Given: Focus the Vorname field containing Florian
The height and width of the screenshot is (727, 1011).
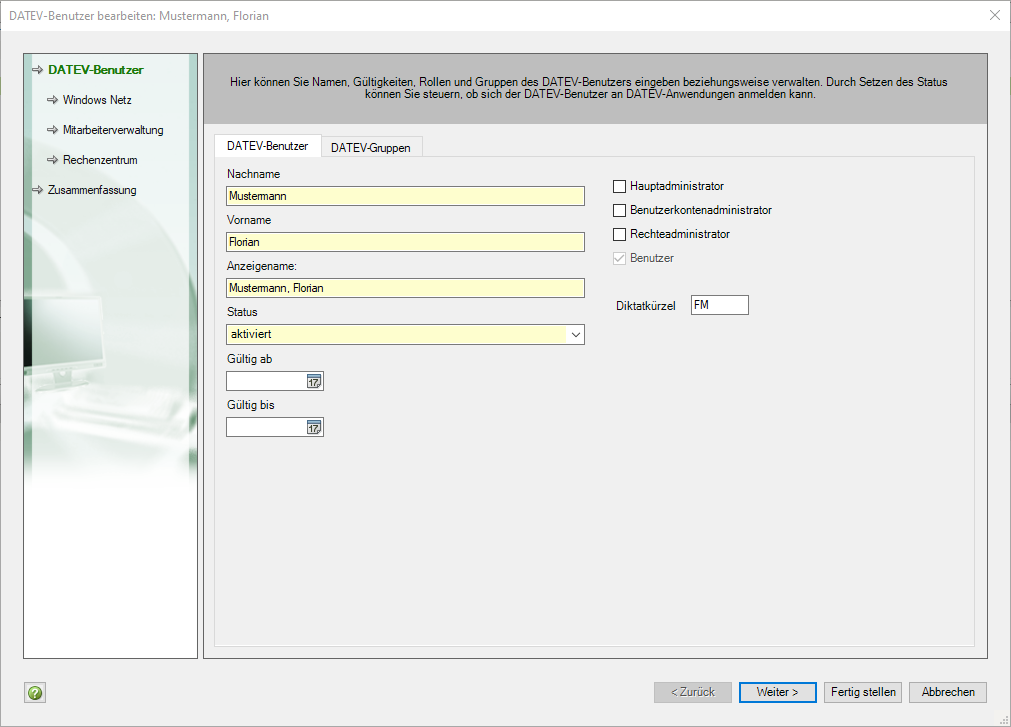Looking at the screenshot, I should click(x=406, y=242).
